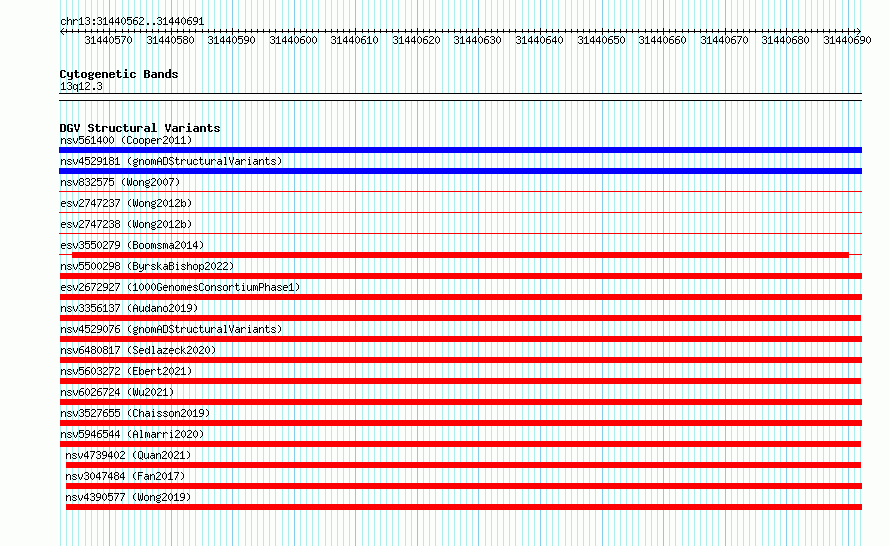
Task: Click the red bar for nsv4739402
Action: 463,465
